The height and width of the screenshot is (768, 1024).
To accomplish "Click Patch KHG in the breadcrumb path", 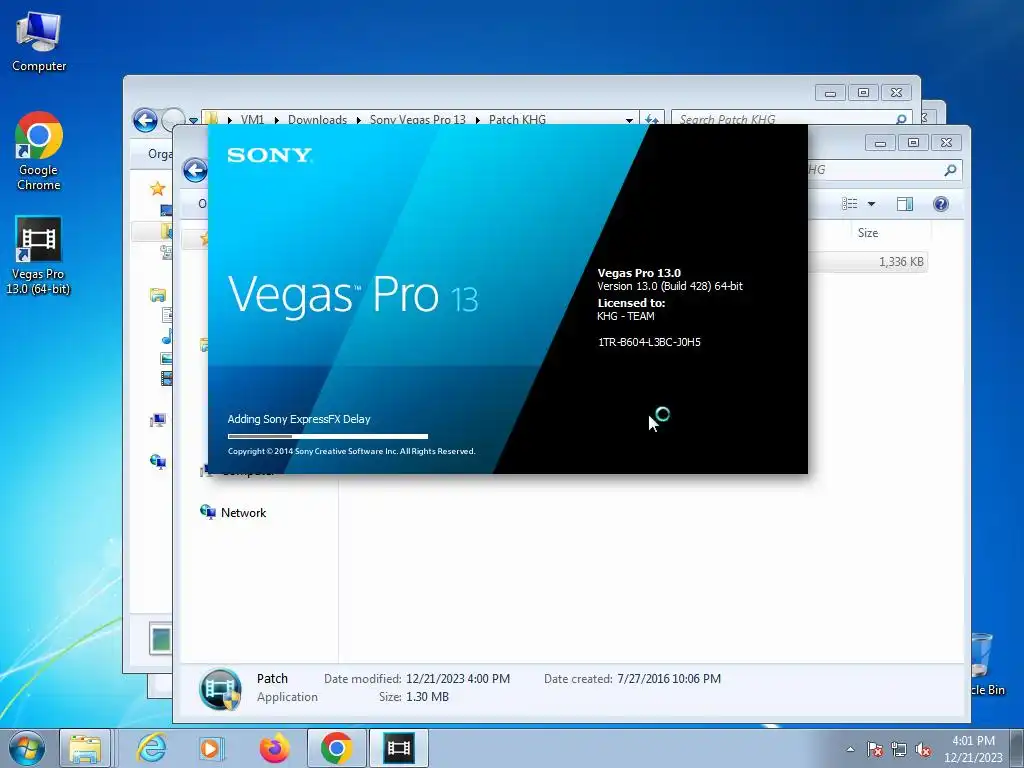I will [517, 120].
